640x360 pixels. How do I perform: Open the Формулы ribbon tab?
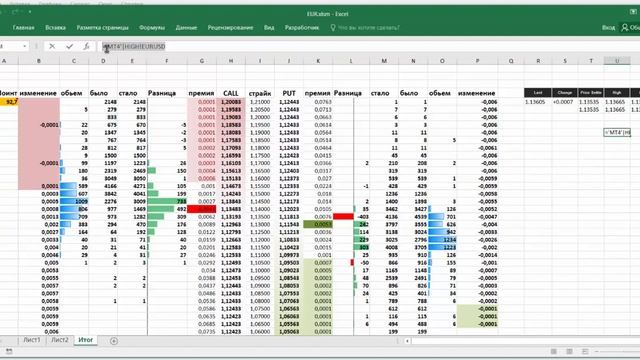152,28
